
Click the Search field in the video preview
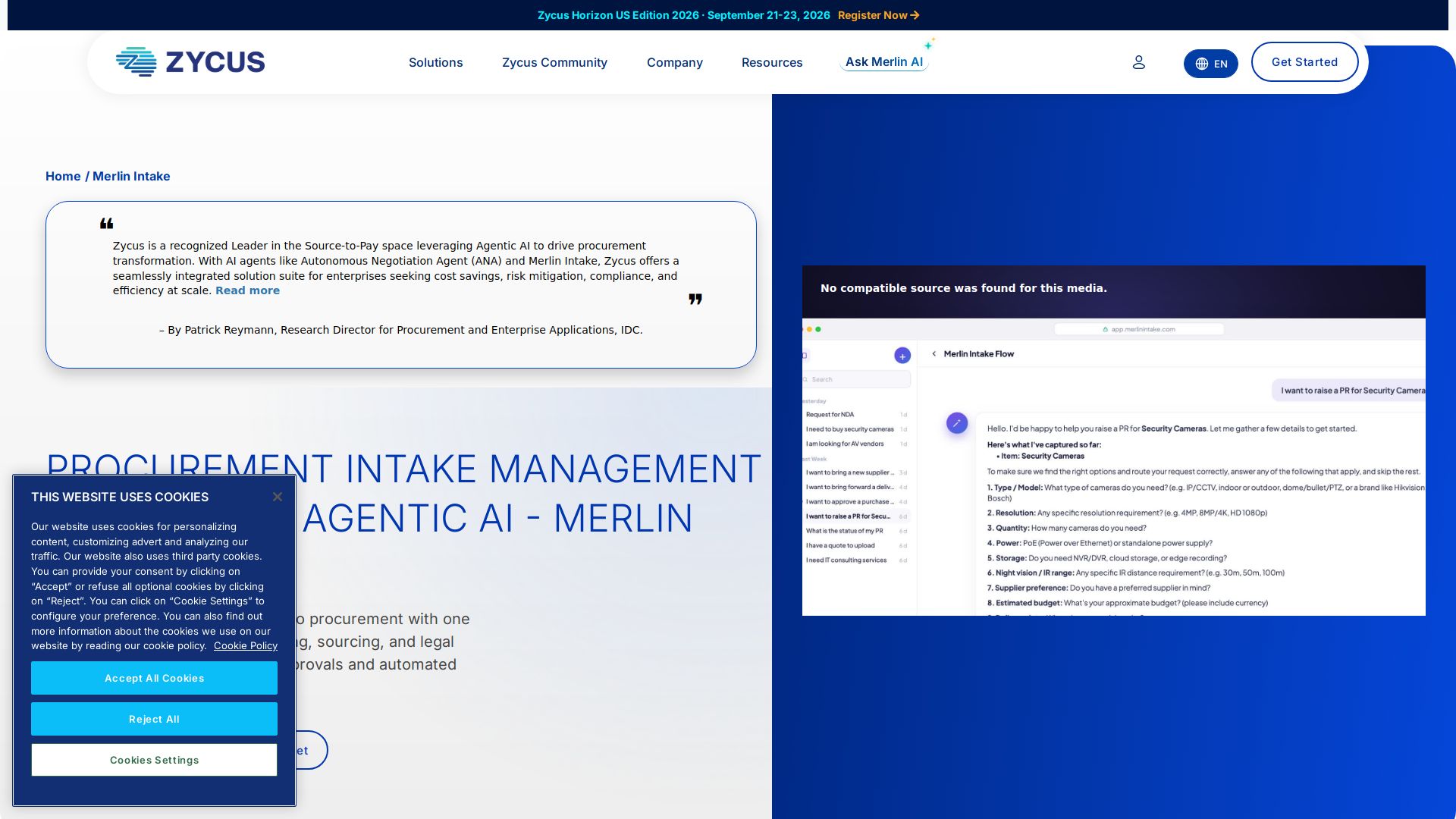857,379
